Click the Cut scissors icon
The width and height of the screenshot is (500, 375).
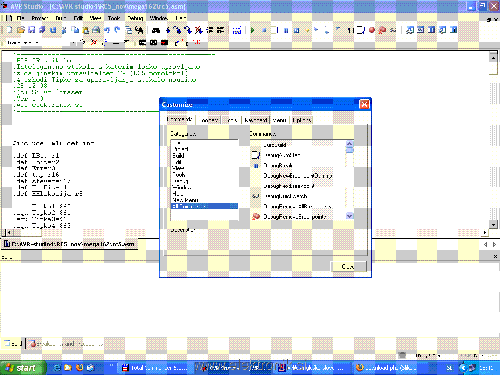tap(64, 30)
